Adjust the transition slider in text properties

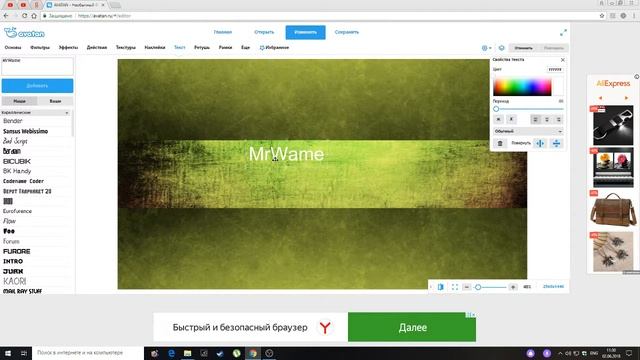coord(529,109)
